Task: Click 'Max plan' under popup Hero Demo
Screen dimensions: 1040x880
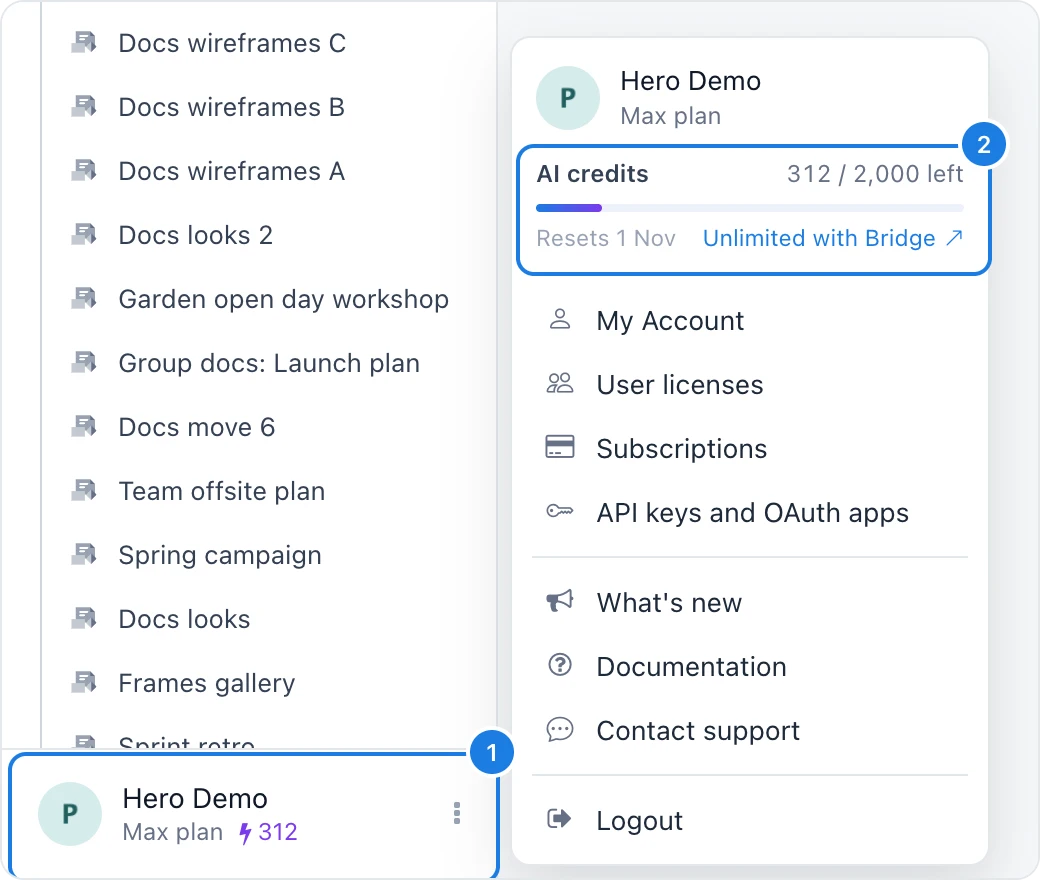Action: (671, 116)
